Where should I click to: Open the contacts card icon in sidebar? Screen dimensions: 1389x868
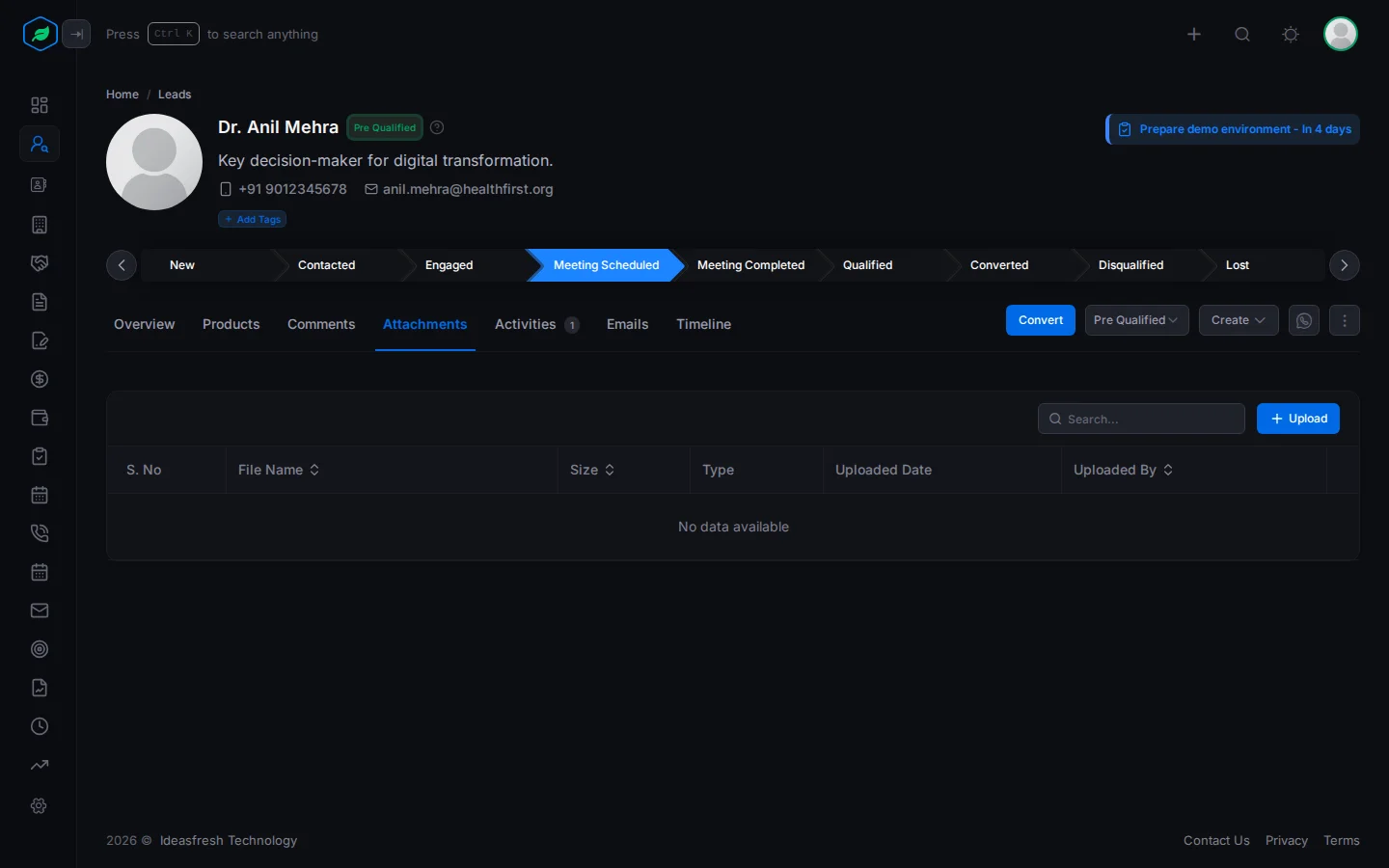pos(40,184)
